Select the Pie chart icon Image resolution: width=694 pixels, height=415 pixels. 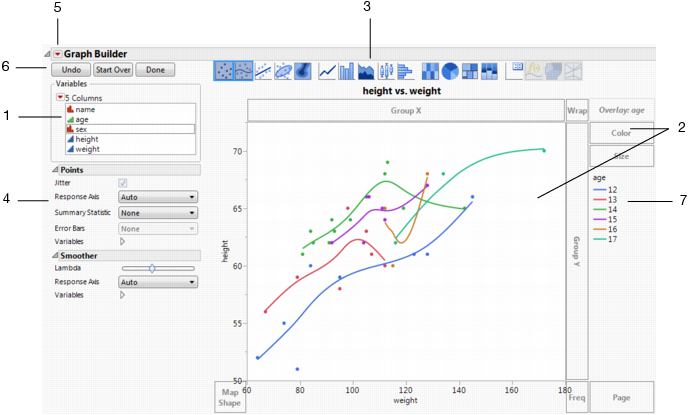[450, 71]
